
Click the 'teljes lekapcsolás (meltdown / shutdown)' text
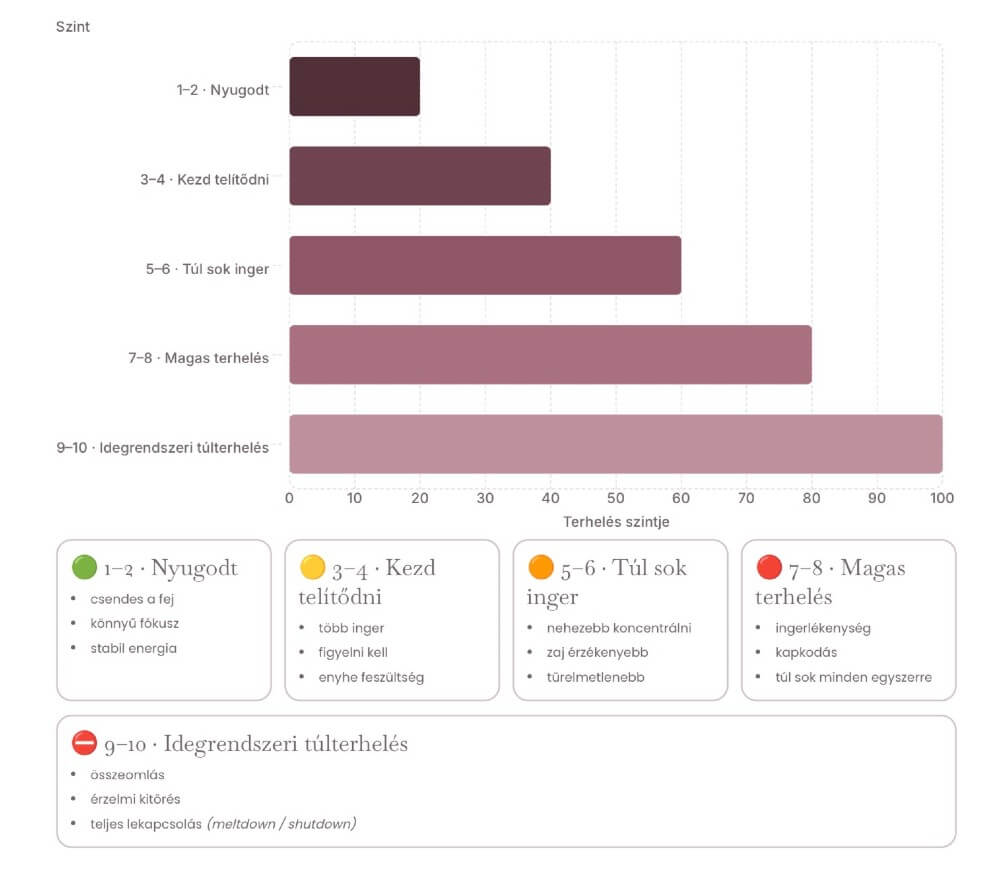pyautogui.click(x=223, y=824)
